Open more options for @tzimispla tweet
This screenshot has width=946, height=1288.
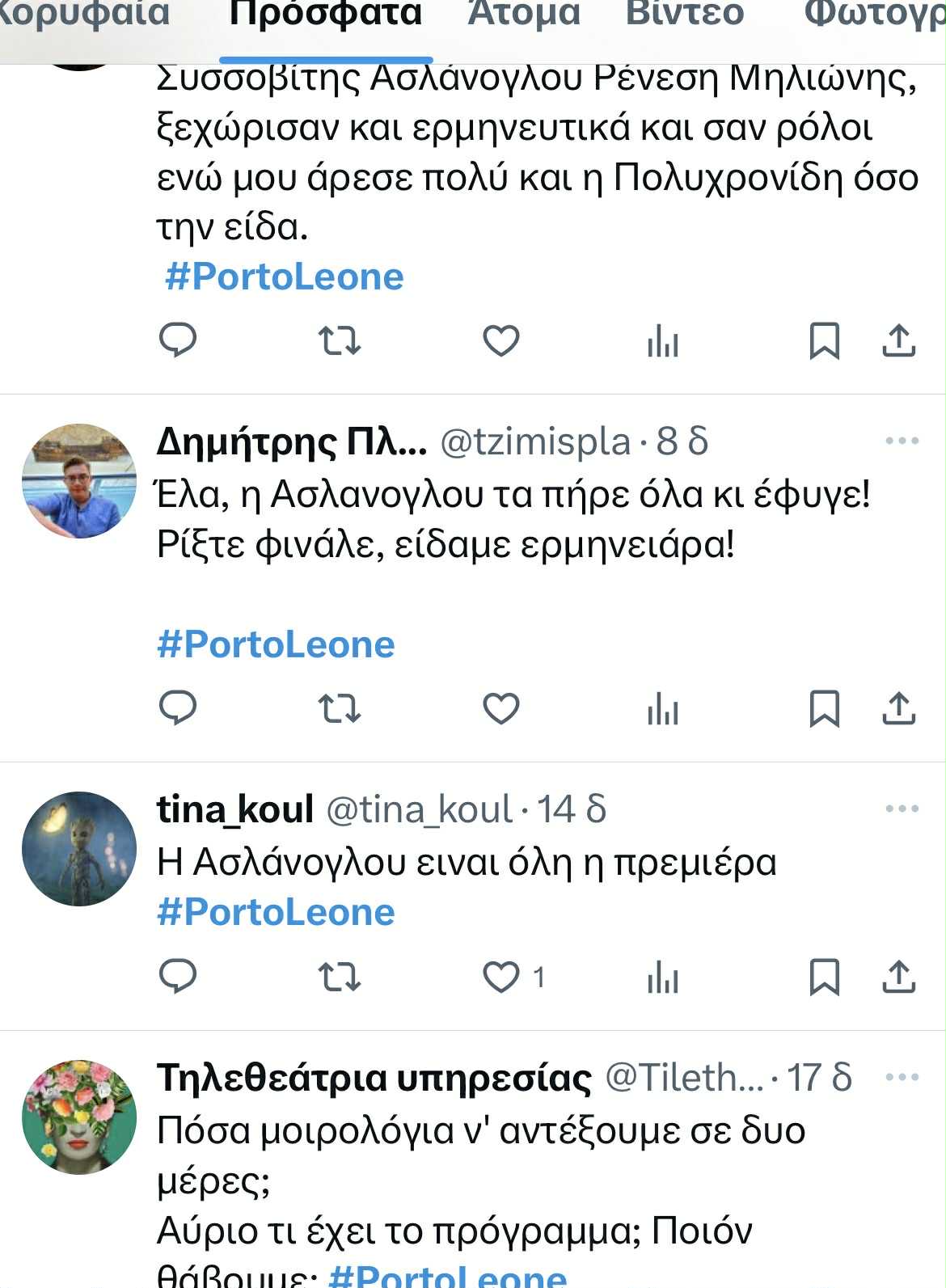coord(902,441)
